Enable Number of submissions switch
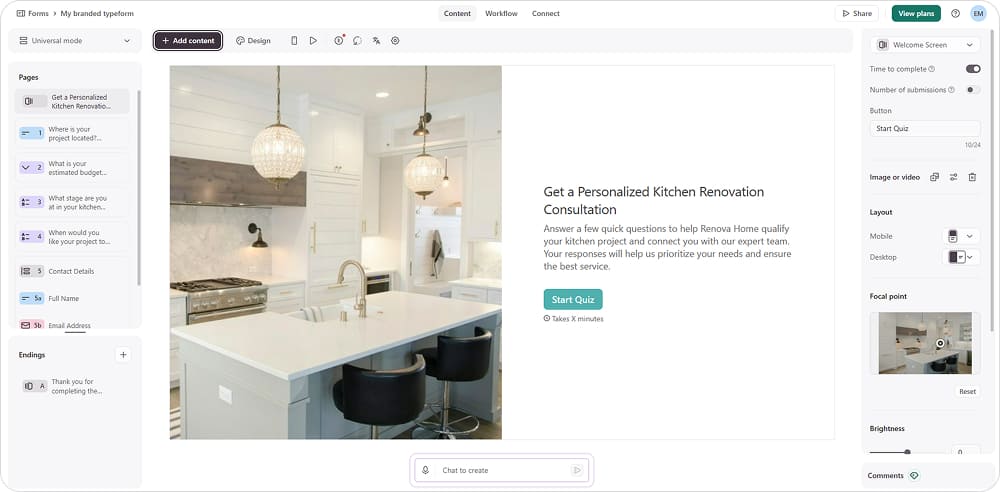The height and width of the screenshot is (492, 1000). (x=973, y=90)
